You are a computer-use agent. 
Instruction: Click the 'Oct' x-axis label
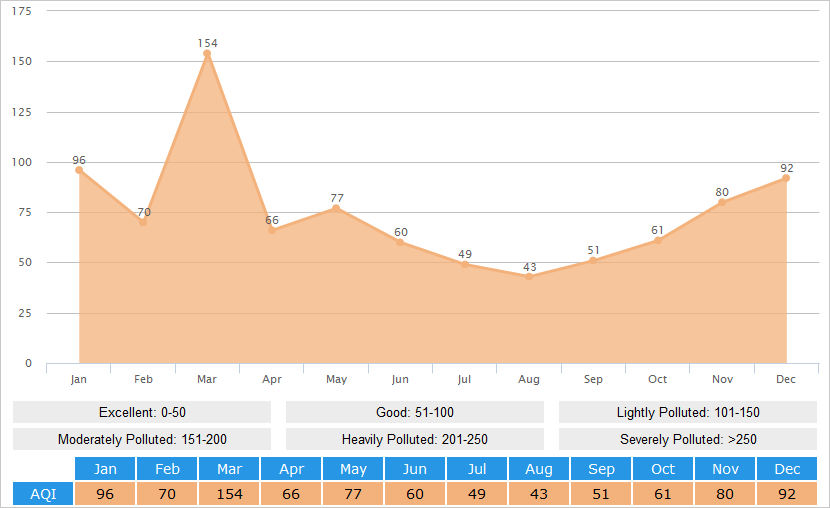657,379
